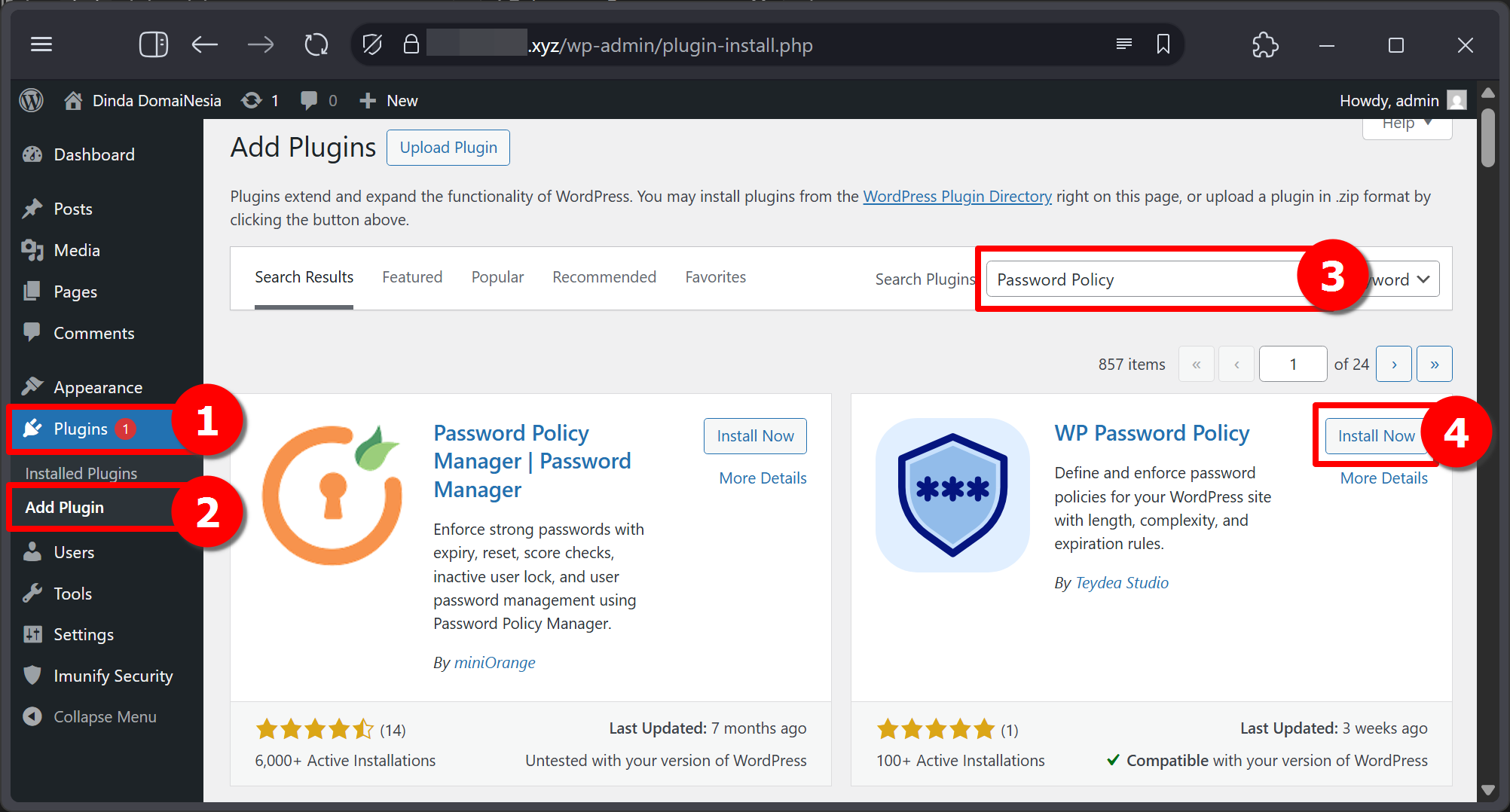Click the Teydea Studio author link
Image resolution: width=1510 pixels, height=812 pixels.
(x=1122, y=583)
